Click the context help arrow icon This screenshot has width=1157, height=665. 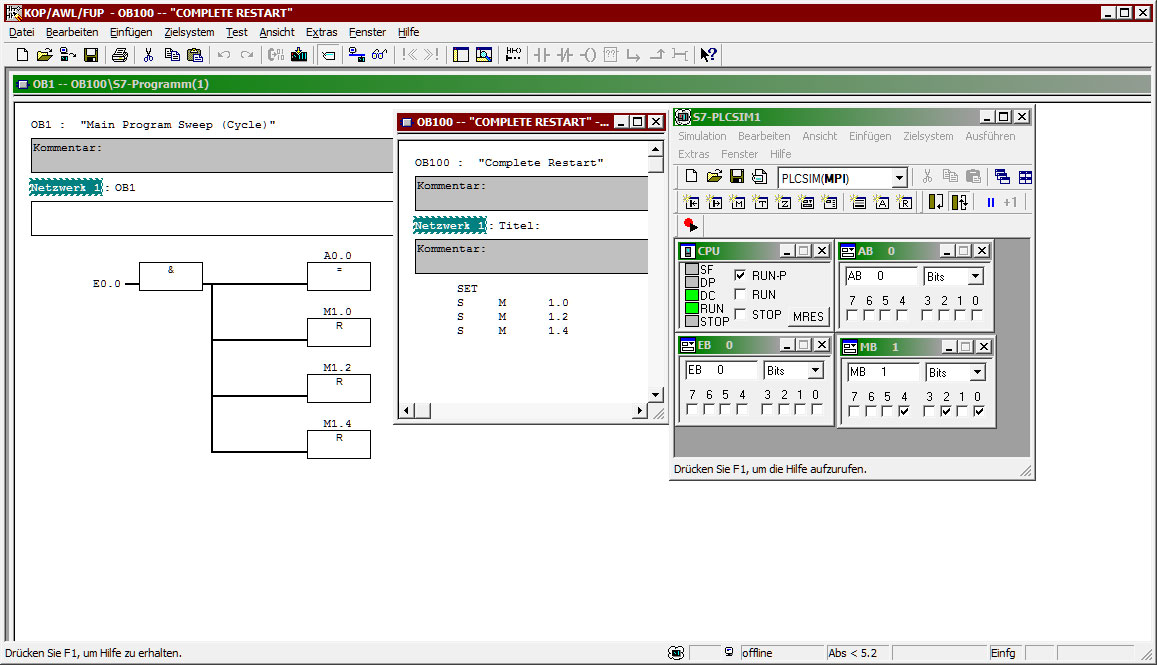tap(708, 55)
